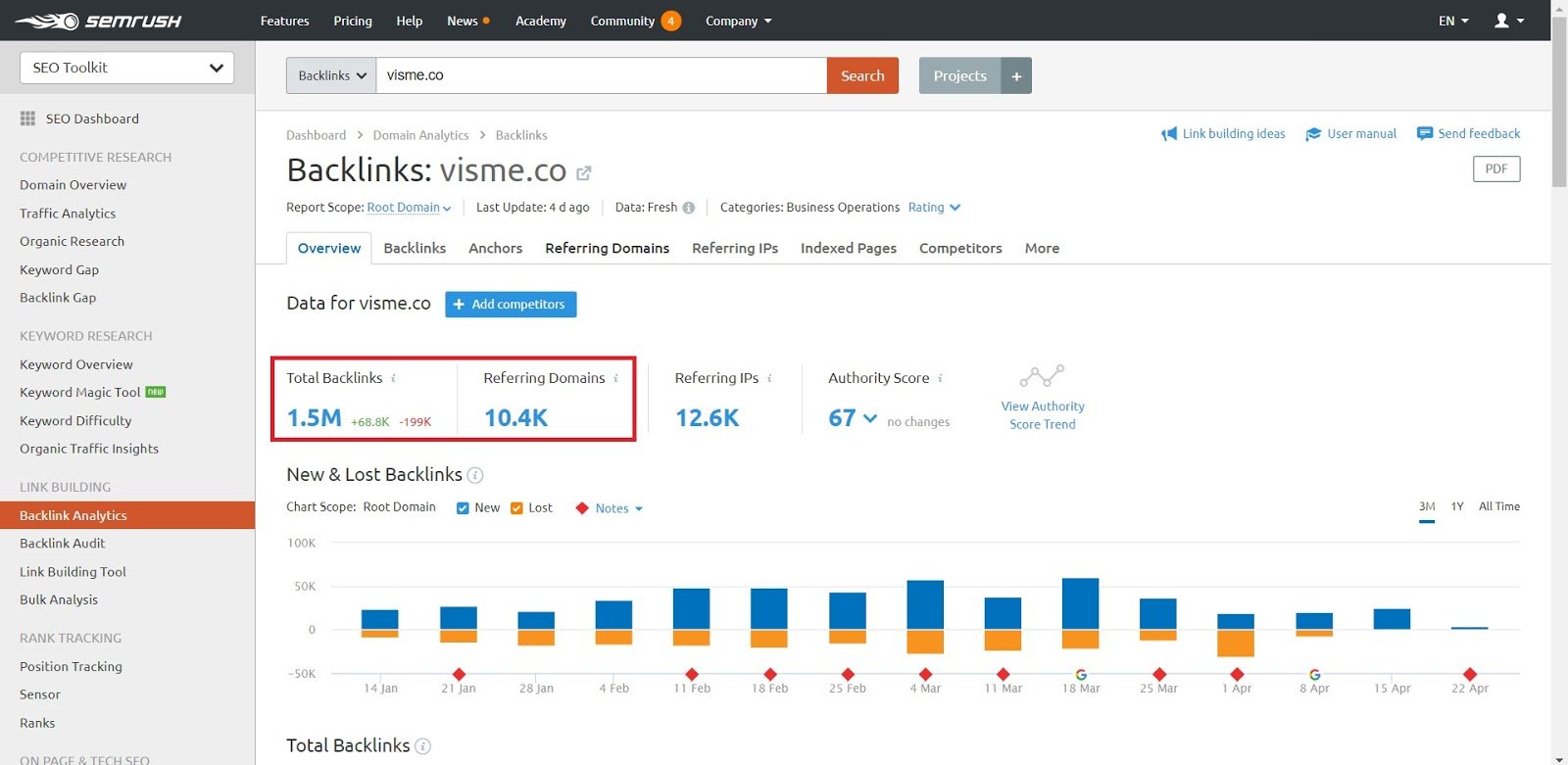This screenshot has height=765, width=1568.
Task: Click the Projects button
Action: pos(959,75)
